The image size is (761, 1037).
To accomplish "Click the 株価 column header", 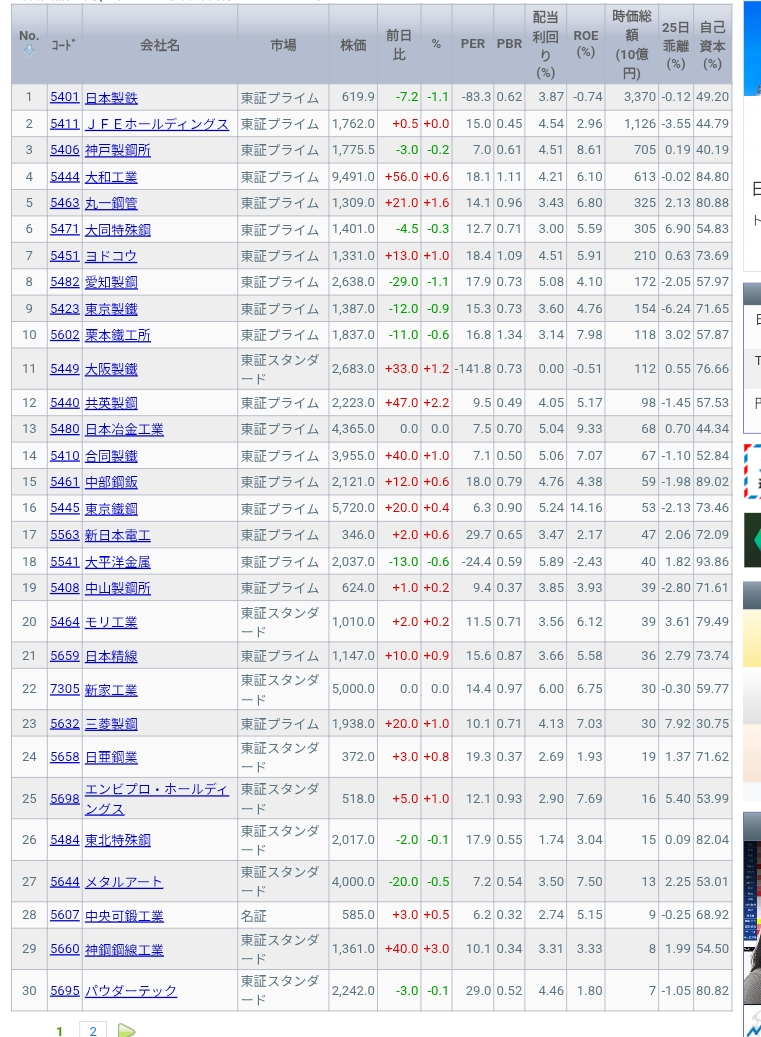I will click(x=353, y=45).
